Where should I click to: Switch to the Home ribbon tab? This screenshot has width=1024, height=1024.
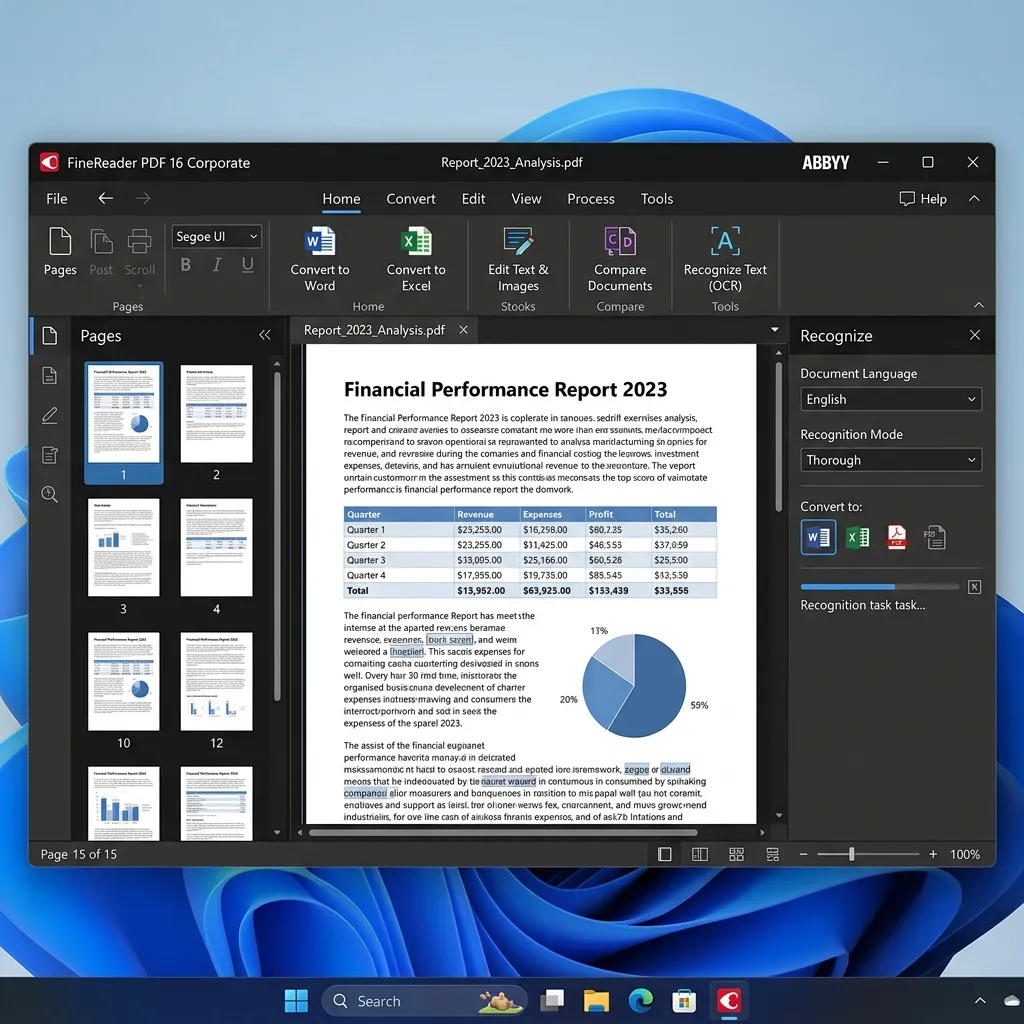coord(342,199)
